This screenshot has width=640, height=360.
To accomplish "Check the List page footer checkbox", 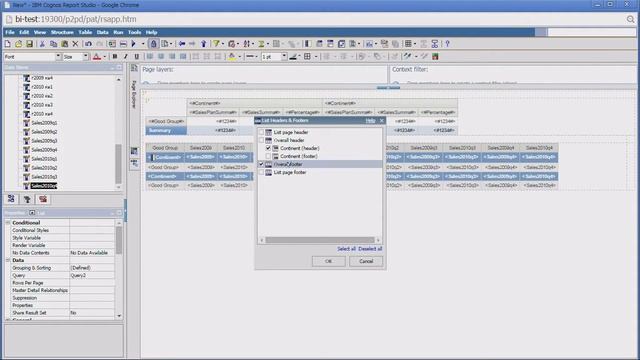I will [x=261, y=172].
